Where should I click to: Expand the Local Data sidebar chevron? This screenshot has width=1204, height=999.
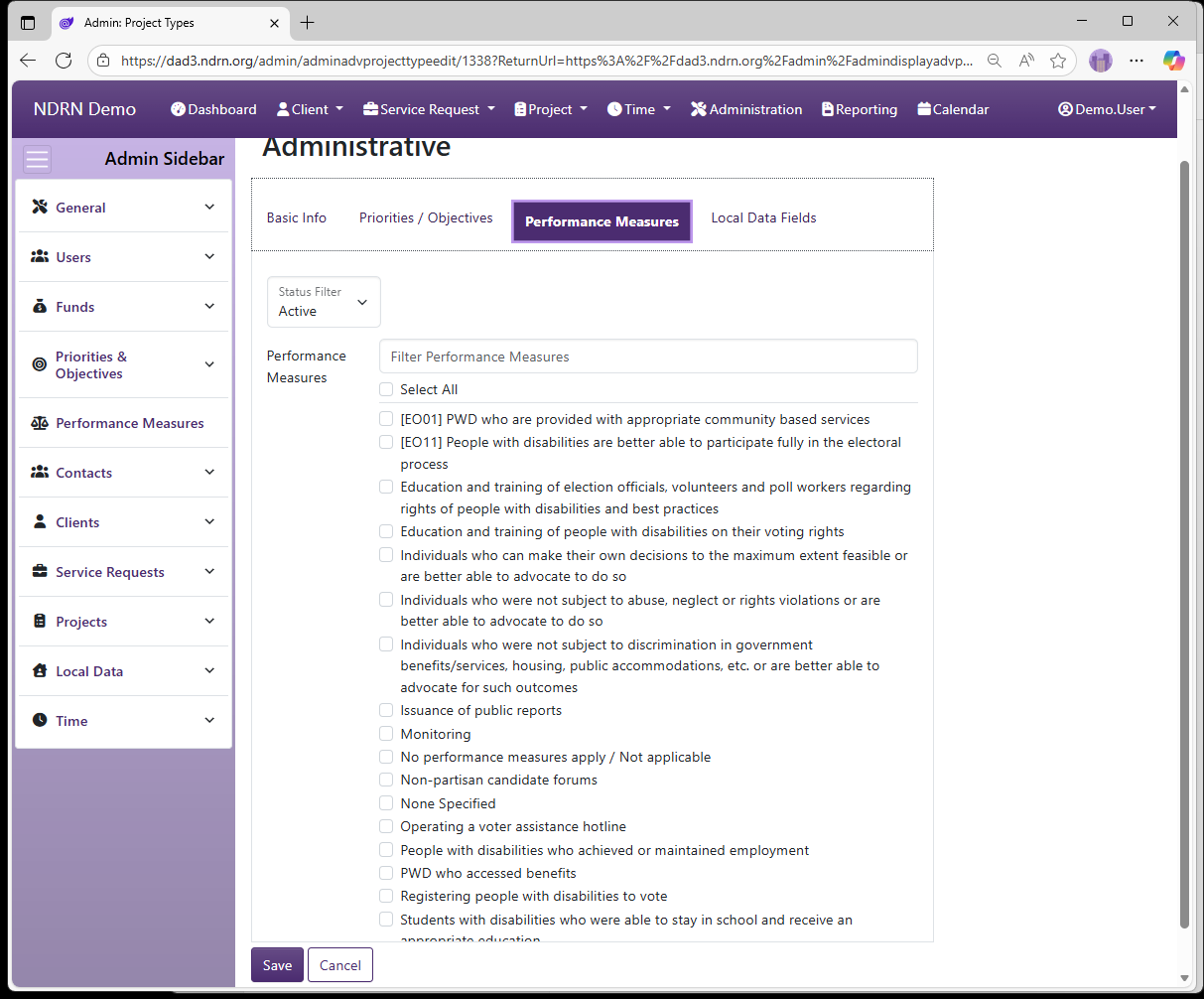click(209, 670)
